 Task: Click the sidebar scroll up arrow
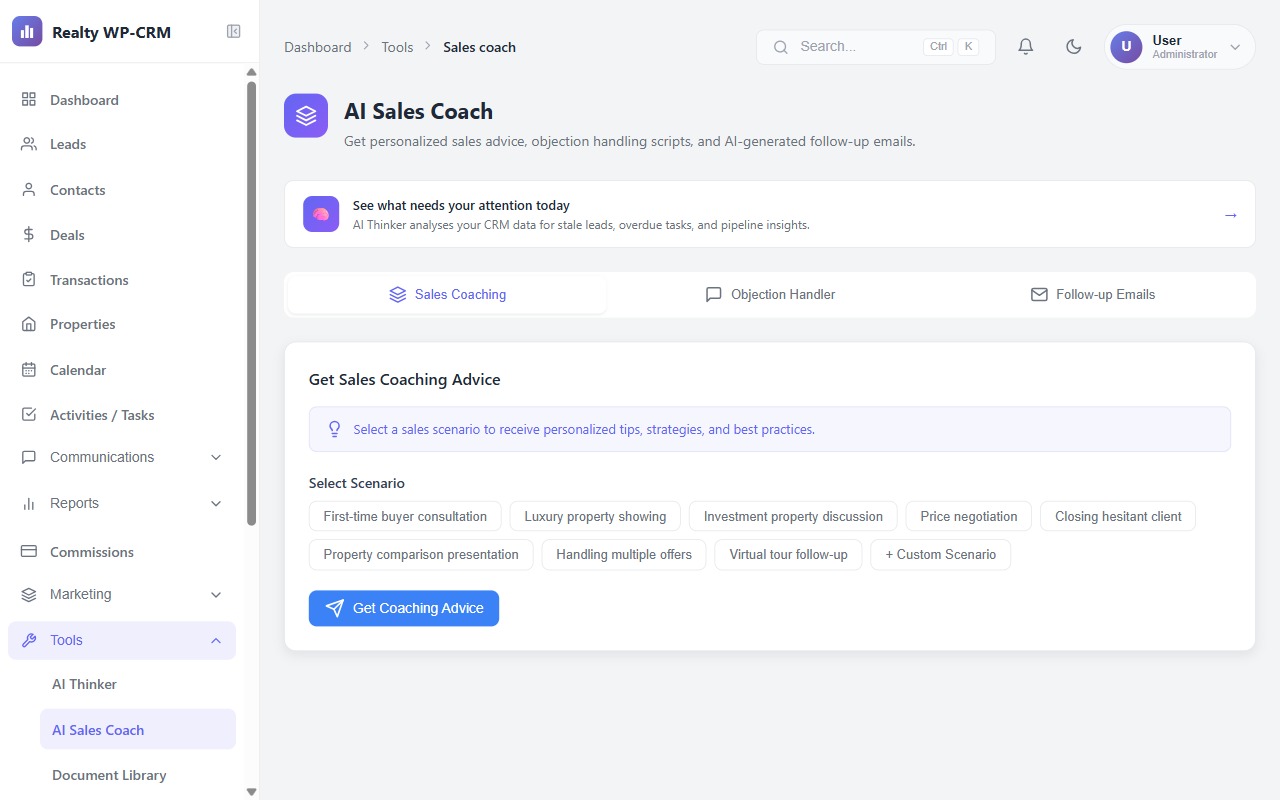pos(251,72)
